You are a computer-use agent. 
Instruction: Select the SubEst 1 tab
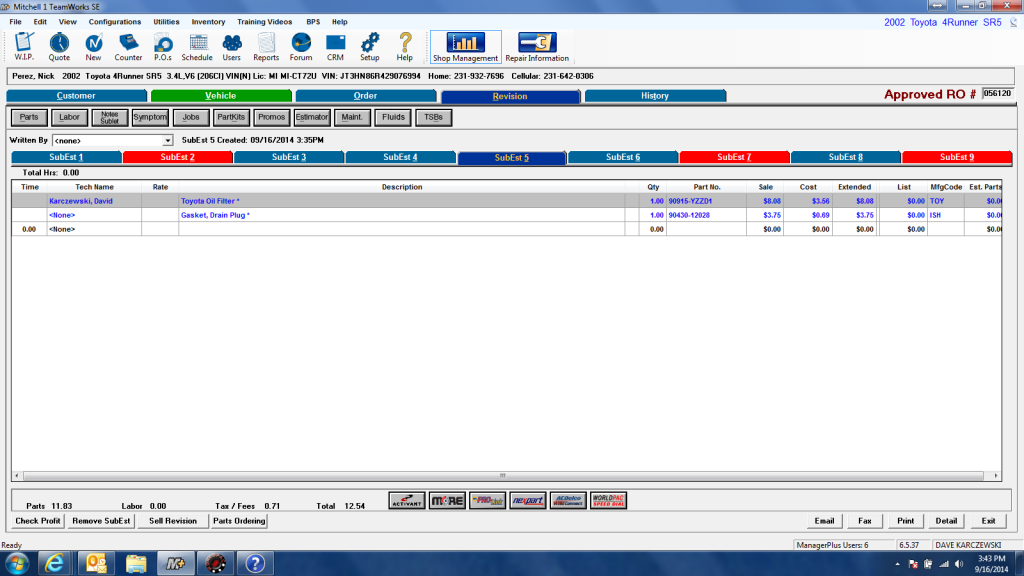coord(67,157)
